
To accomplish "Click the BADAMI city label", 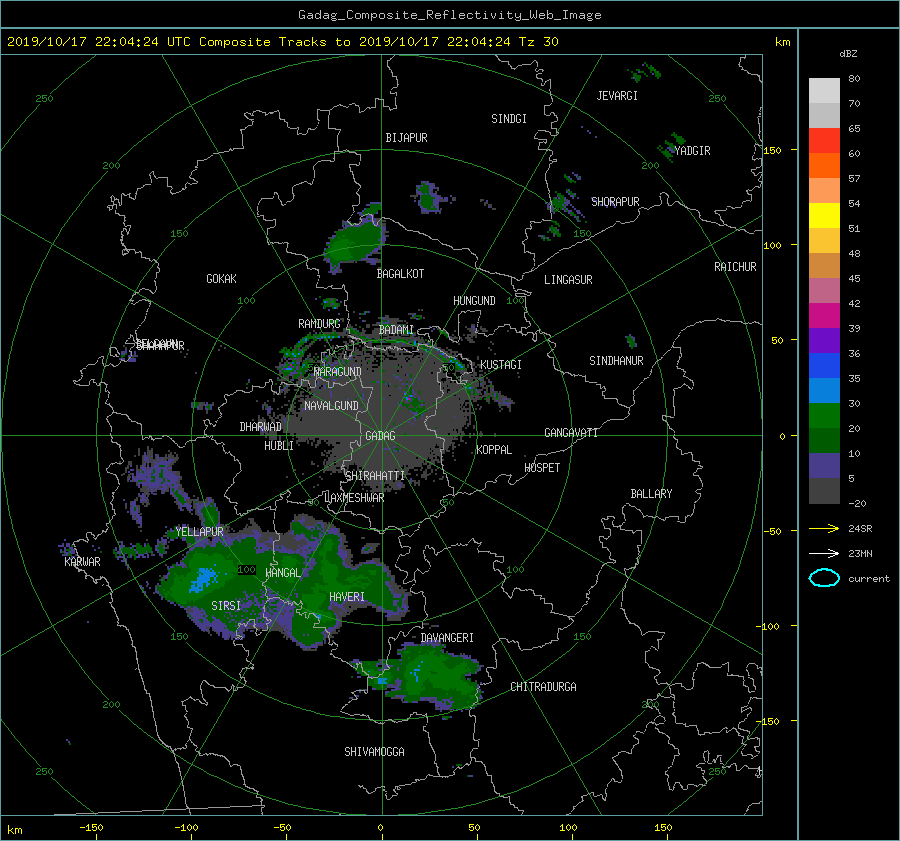I will pos(396,330).
